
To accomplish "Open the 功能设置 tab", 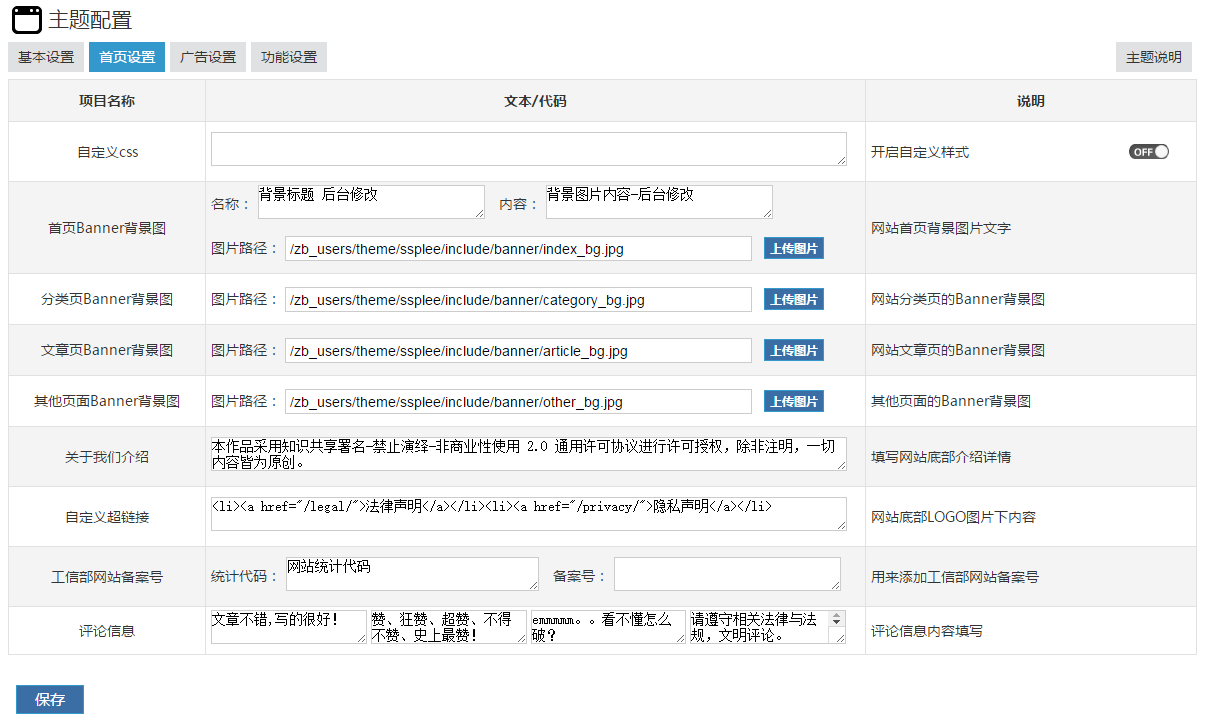I will 289,57.
